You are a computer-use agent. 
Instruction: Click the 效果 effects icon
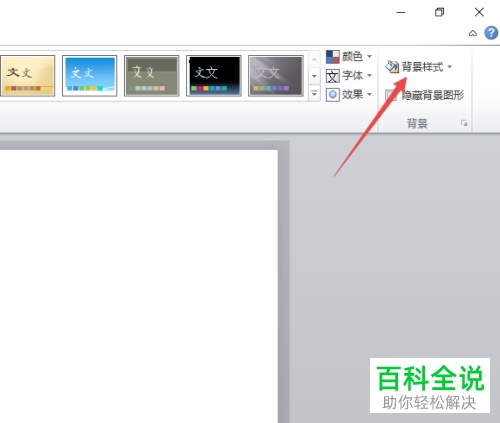click(332, 95)
